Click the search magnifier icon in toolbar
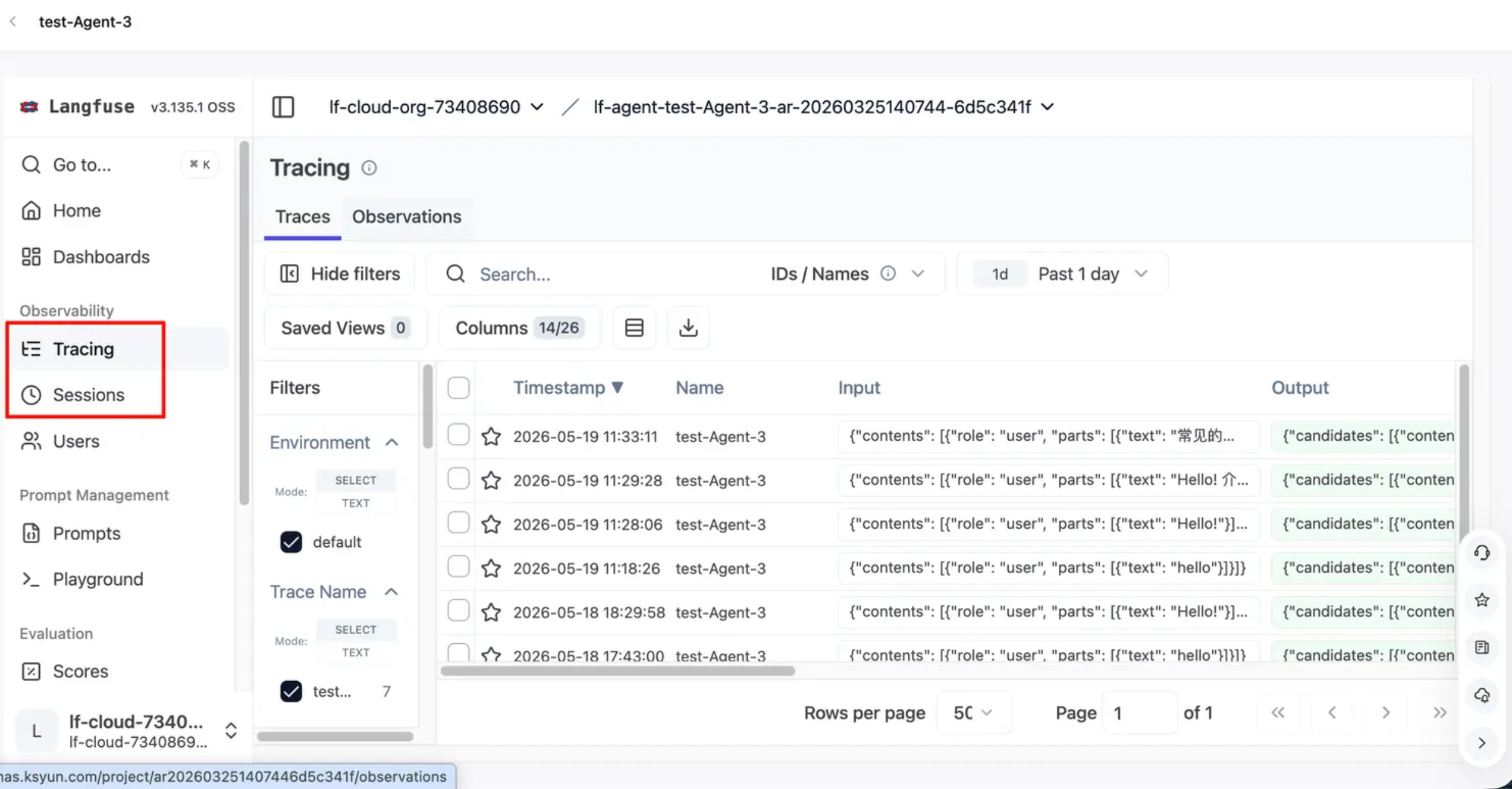The width and height of the screenshot is (1512, 789). pos(456,274)
